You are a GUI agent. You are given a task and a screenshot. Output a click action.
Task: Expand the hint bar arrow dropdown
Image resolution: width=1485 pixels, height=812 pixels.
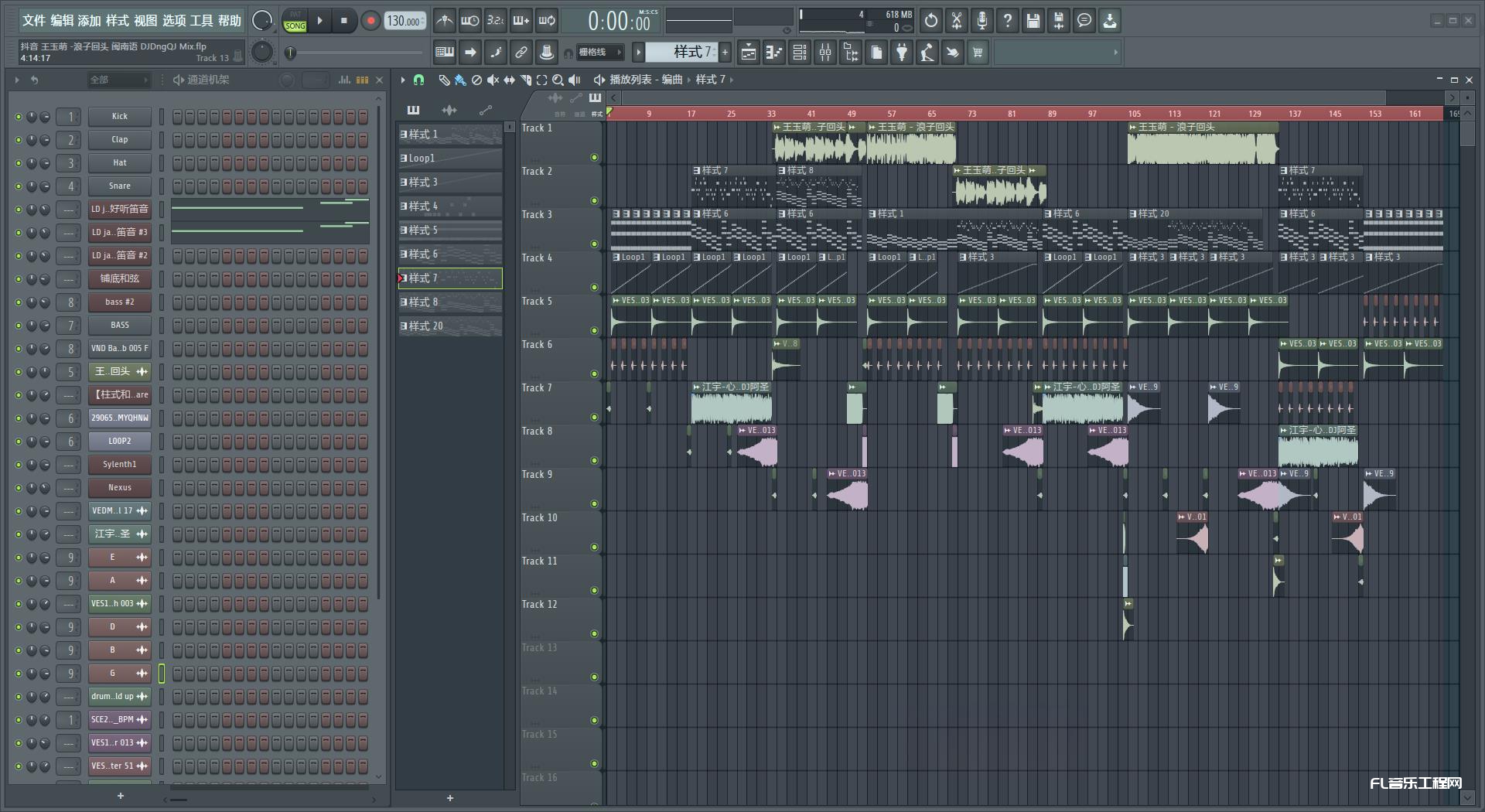point(1115,53)
